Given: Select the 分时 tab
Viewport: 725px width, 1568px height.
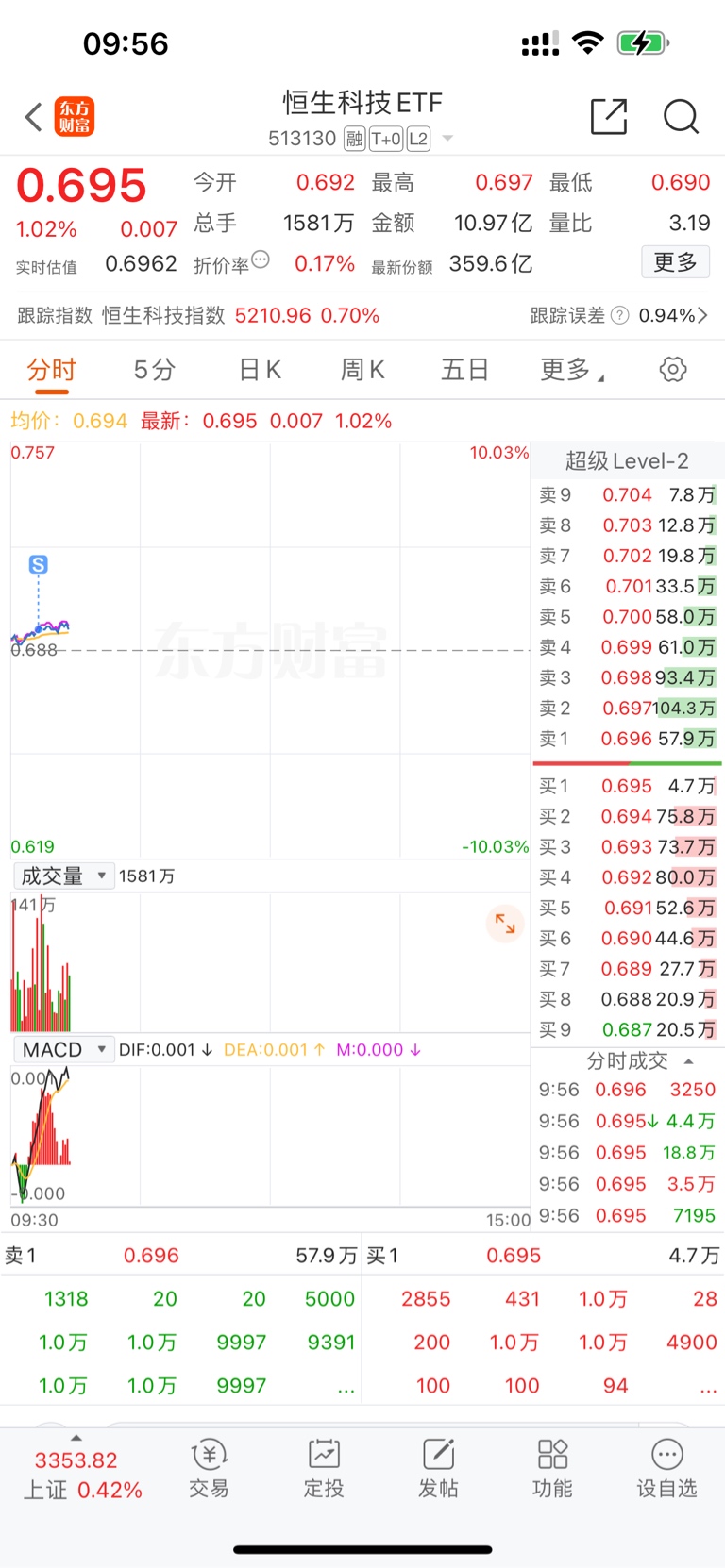Looking at the screenshot, I should point(51,370).
